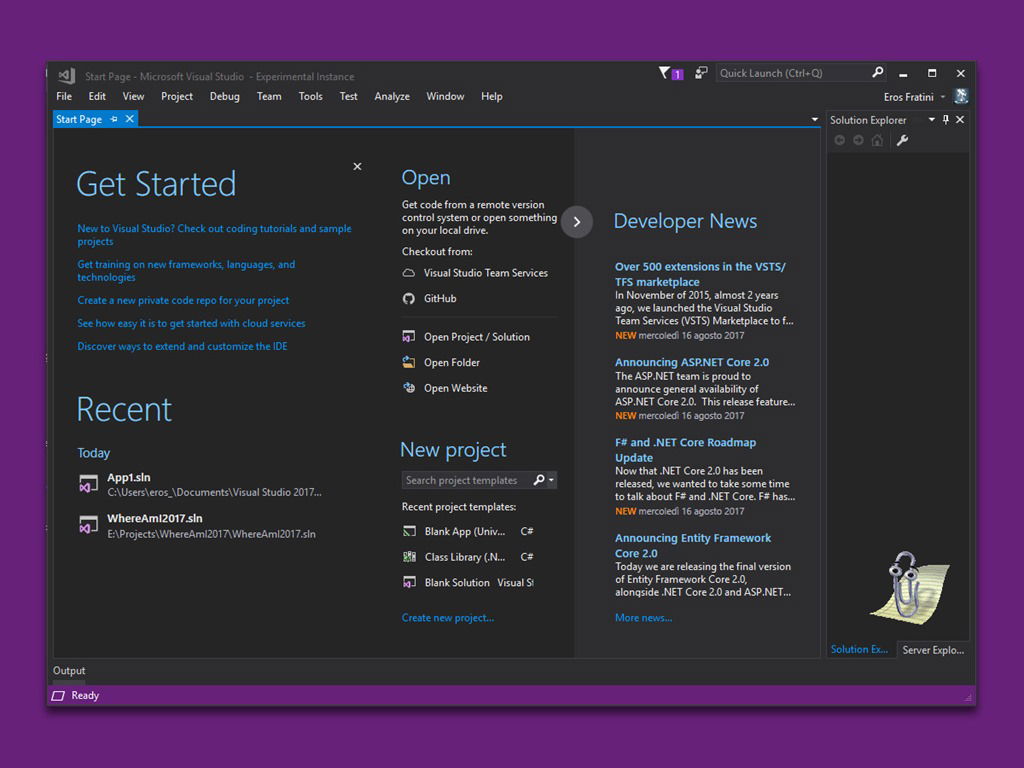Click the Clippy assistant paperclip
This screenshot has height=768, width=1024.
coord(906,584)
